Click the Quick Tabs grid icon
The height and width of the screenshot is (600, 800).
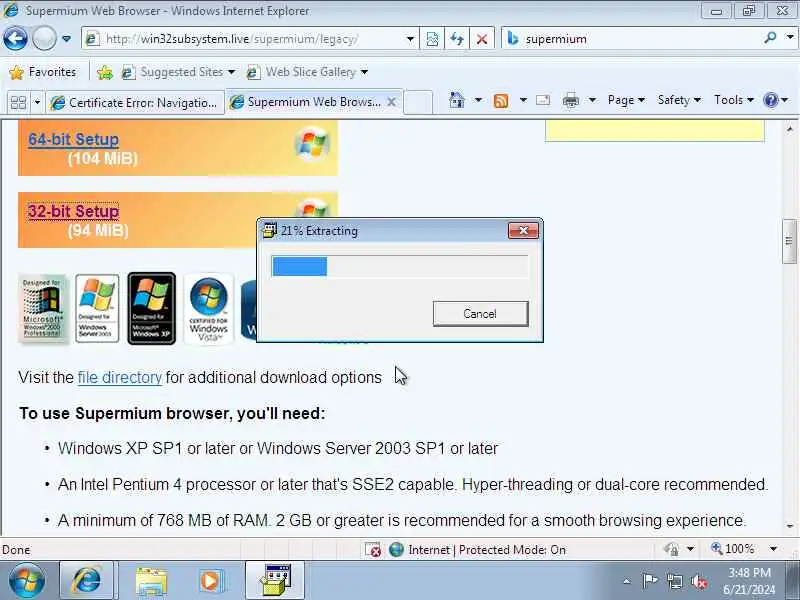click(x=18, y=103)
